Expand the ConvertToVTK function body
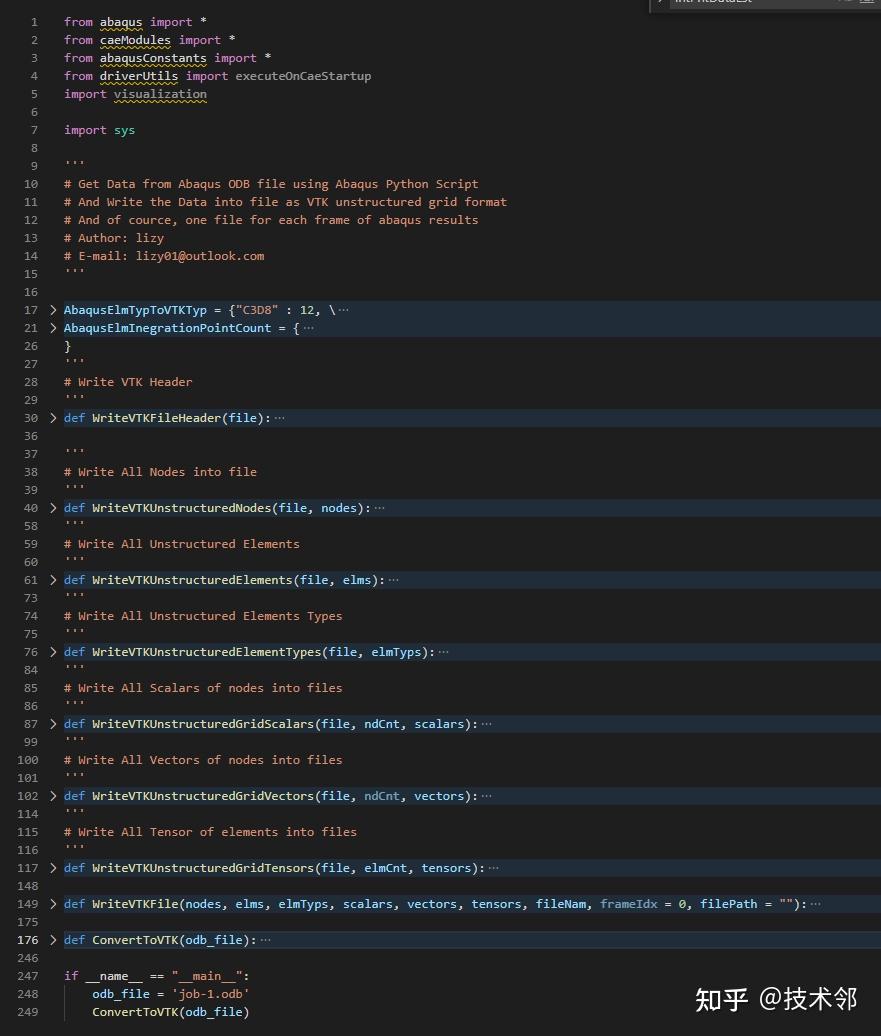Viewport: 881px width, 1036px height. (x=53, y=940)
